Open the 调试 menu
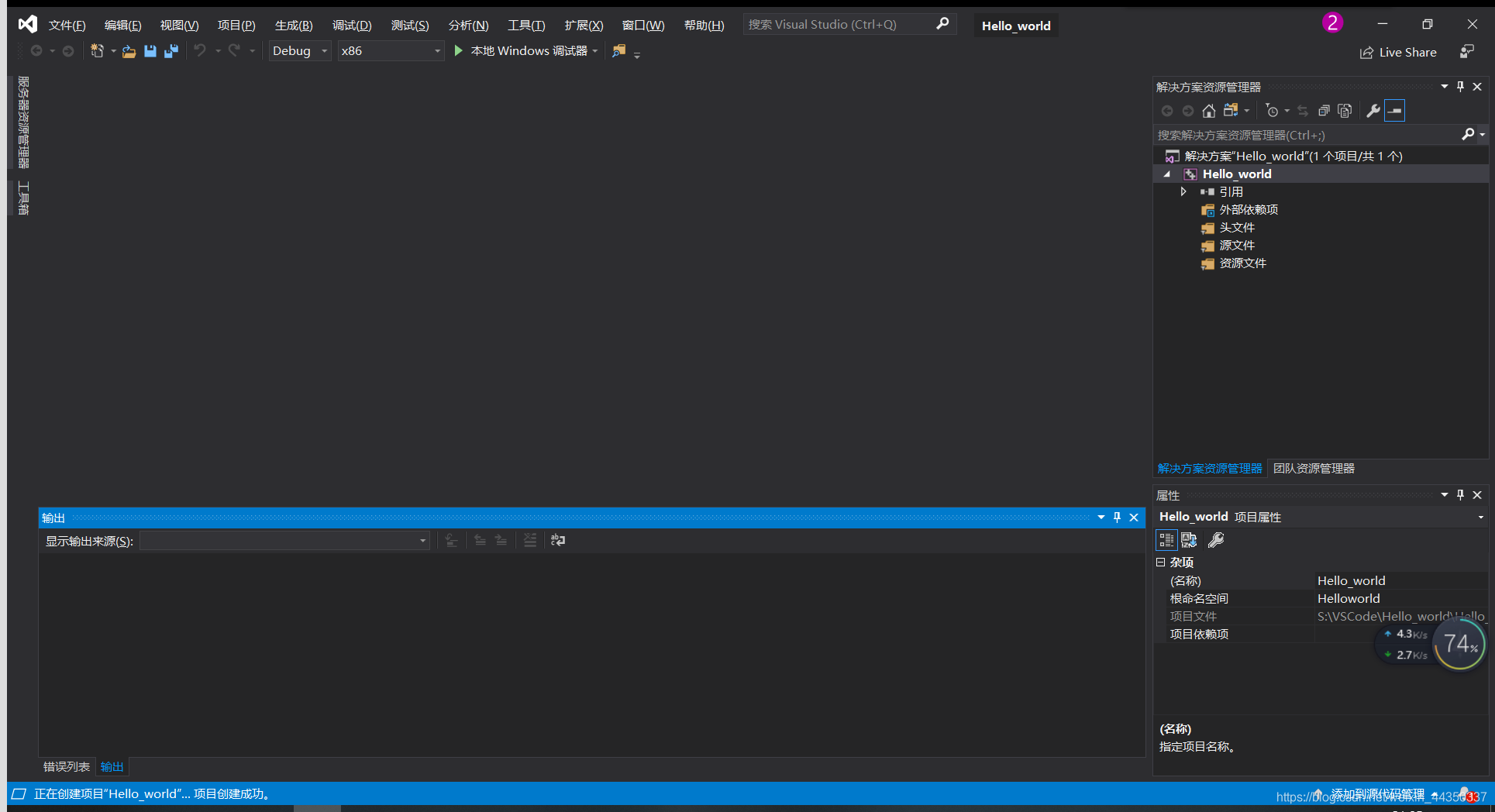 [352, 25]
